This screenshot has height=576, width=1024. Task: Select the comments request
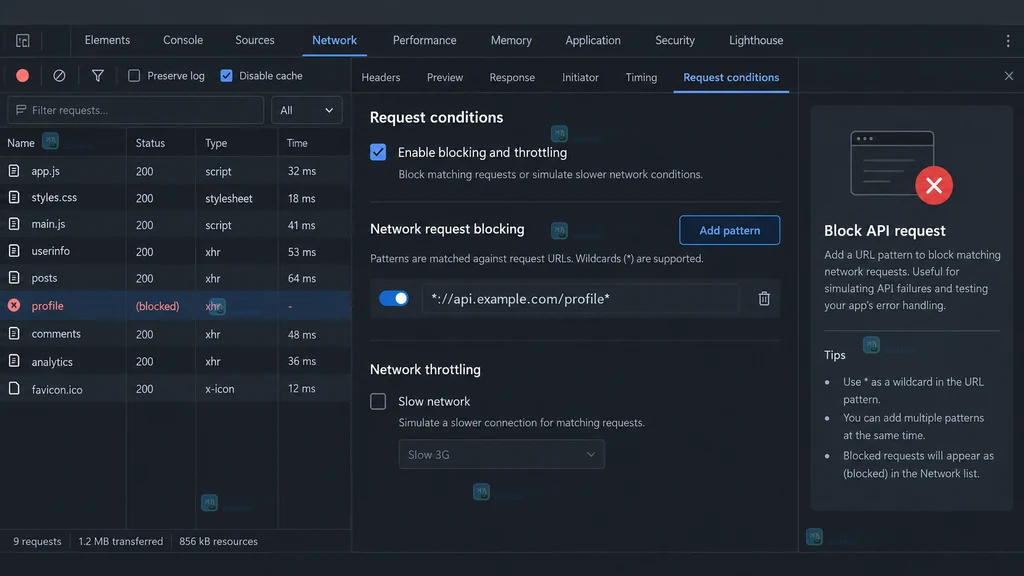point(176,333)
